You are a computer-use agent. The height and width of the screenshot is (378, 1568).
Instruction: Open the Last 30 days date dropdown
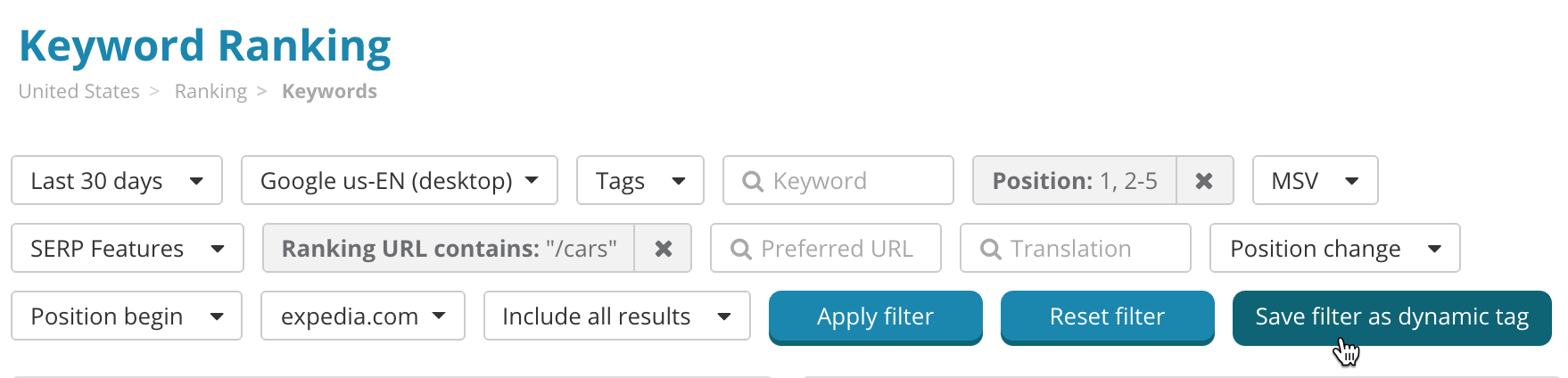coord(117,181)
